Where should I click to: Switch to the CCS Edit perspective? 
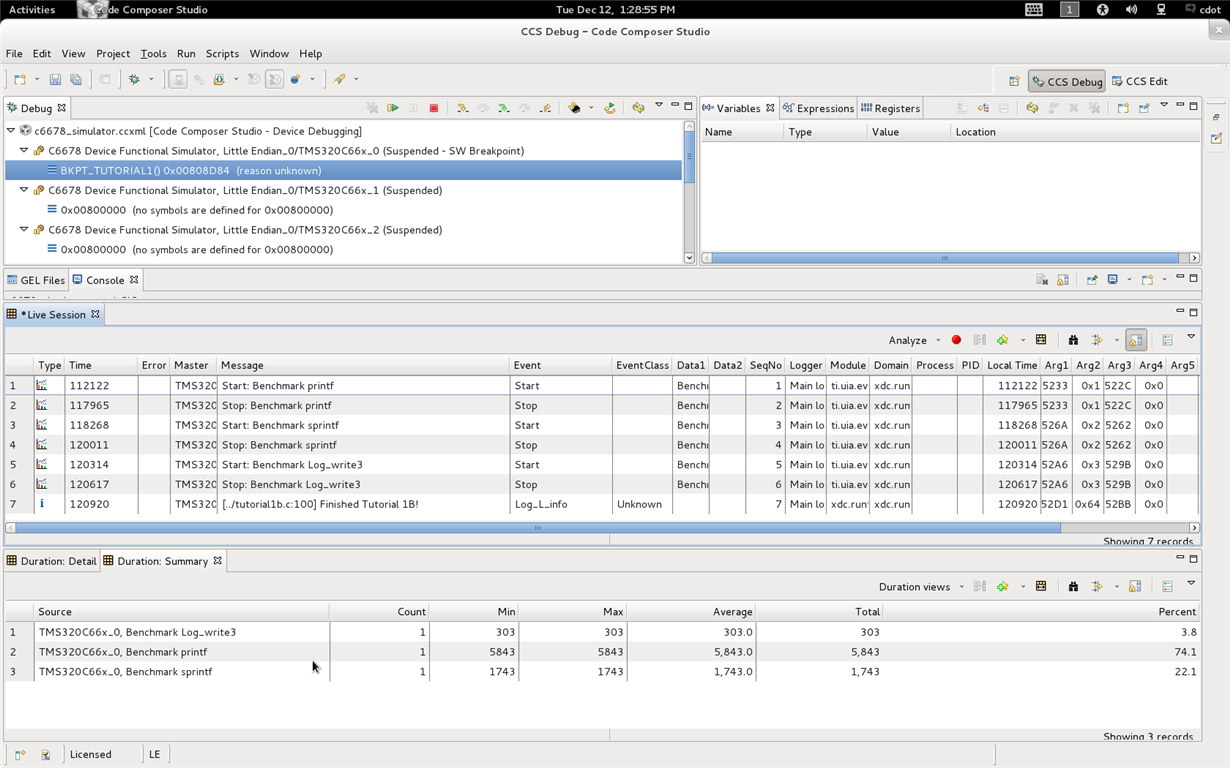1139,81
